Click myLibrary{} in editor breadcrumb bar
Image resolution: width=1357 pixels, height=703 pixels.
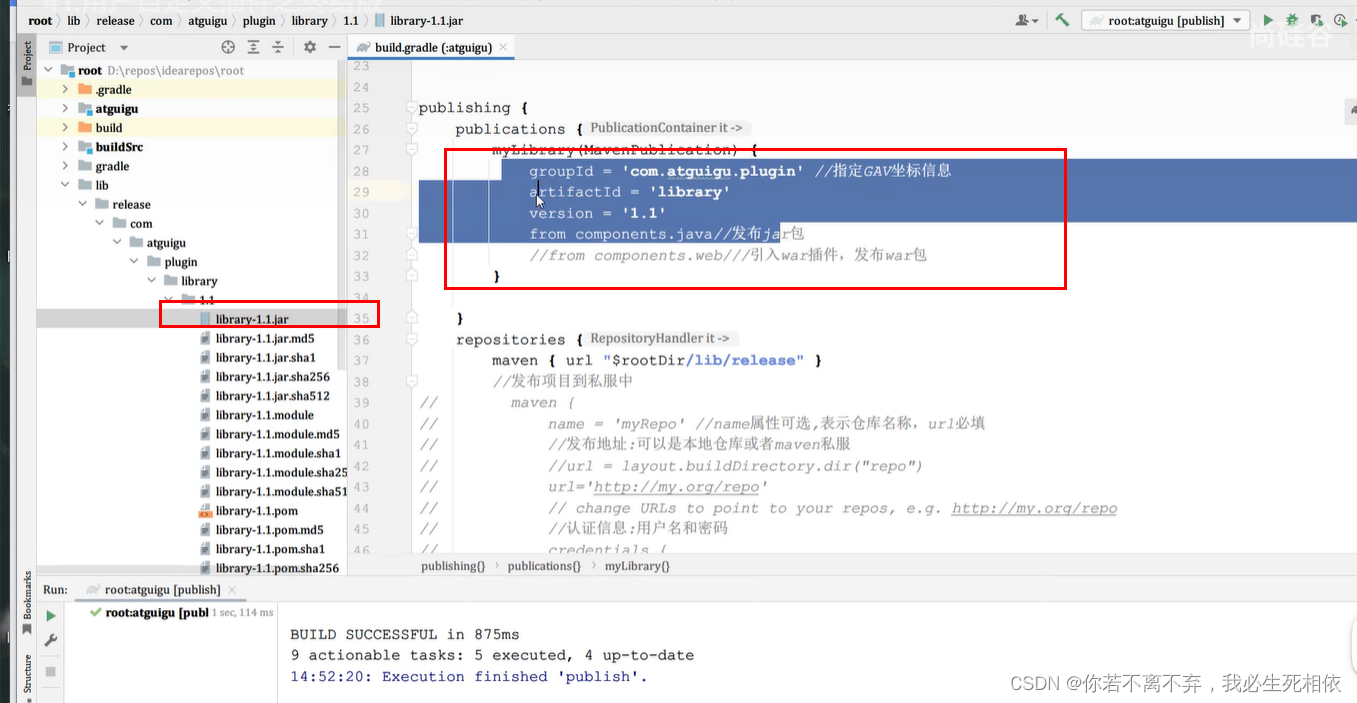637,566
